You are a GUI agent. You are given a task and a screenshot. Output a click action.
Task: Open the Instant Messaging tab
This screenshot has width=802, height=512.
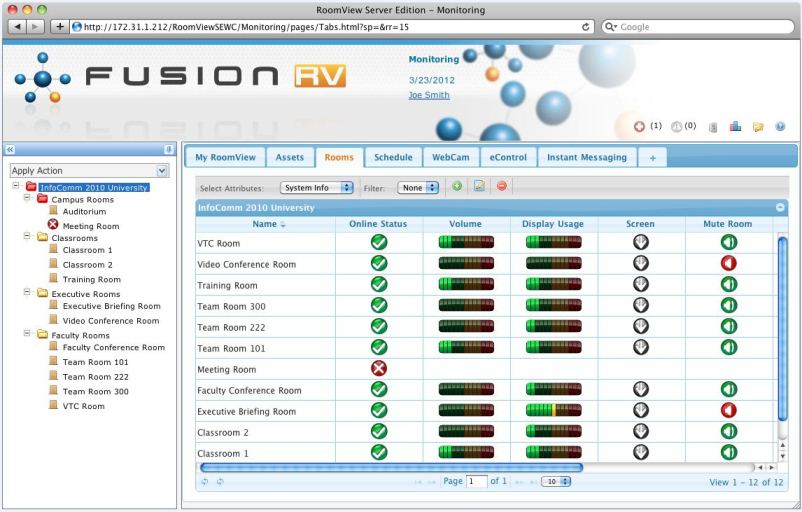pyautogui.click(x=586, y=157)
